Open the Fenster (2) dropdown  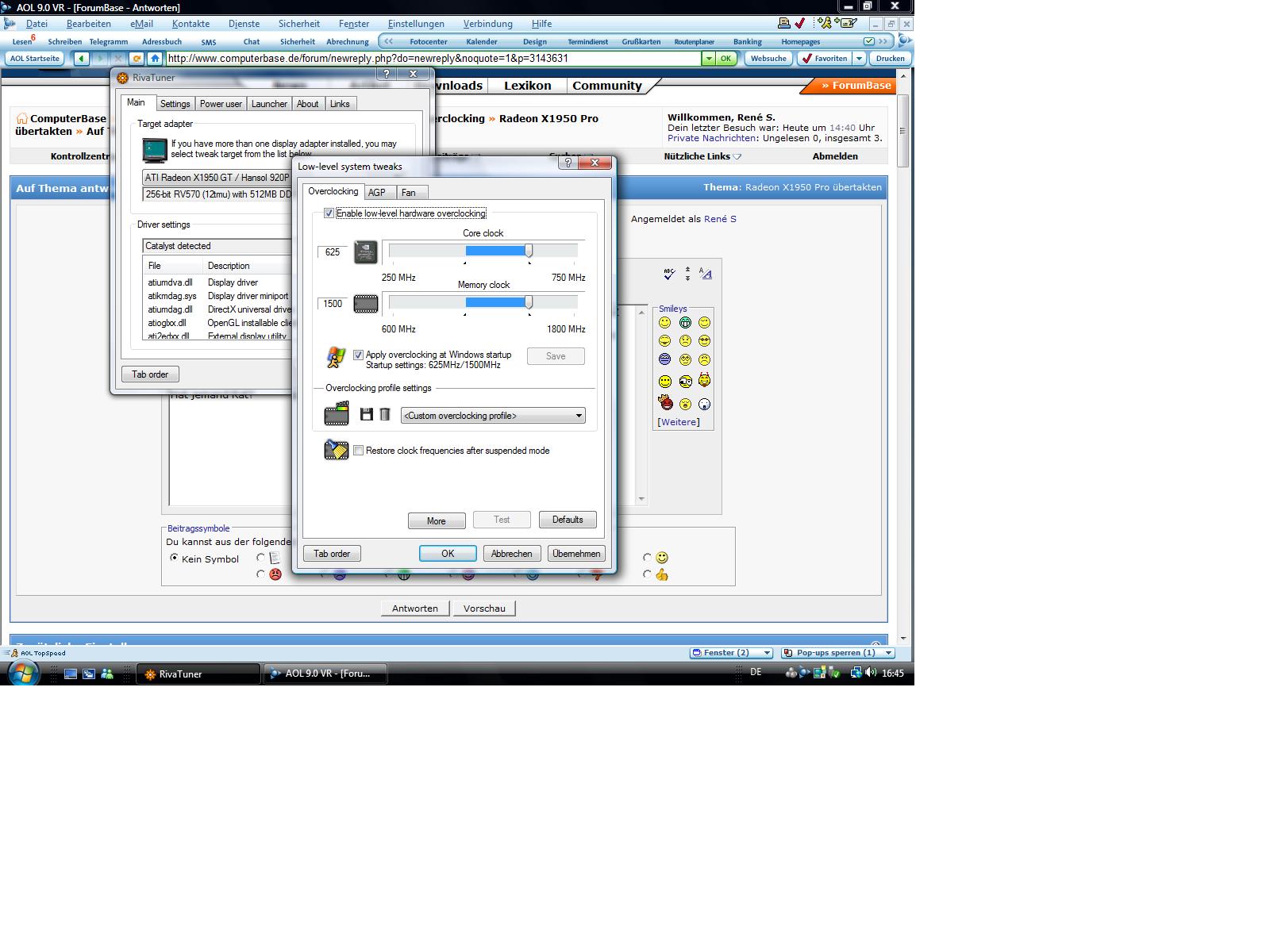click(767, 653)
